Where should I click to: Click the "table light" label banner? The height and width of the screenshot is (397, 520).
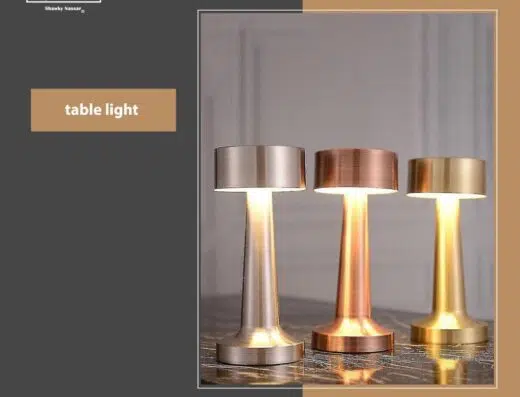click(103, 110)
